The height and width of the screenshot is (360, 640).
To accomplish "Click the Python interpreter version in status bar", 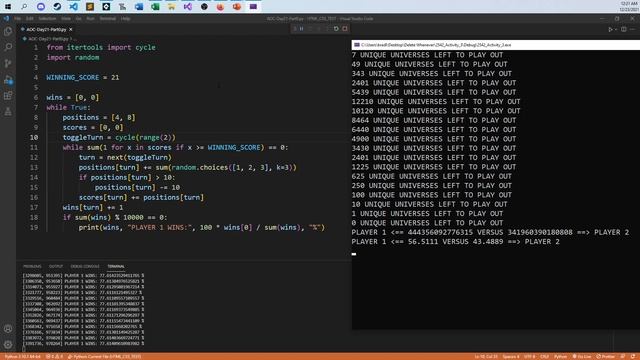I will [x=23, y=357].
